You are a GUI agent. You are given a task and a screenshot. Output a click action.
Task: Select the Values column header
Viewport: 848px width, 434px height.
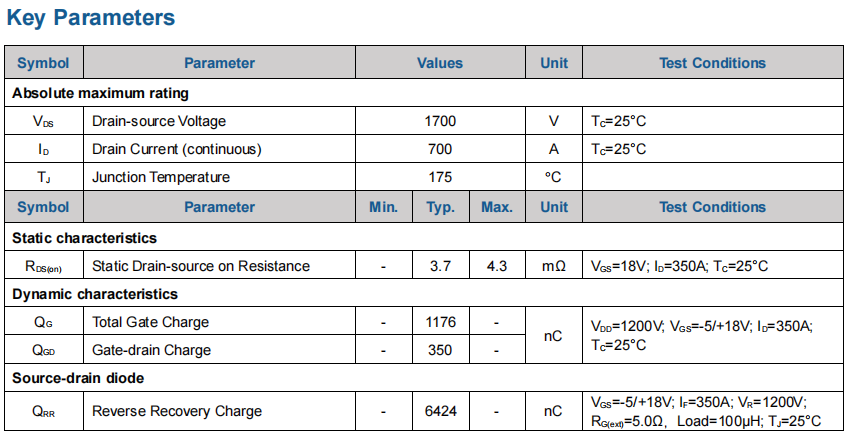440,63
